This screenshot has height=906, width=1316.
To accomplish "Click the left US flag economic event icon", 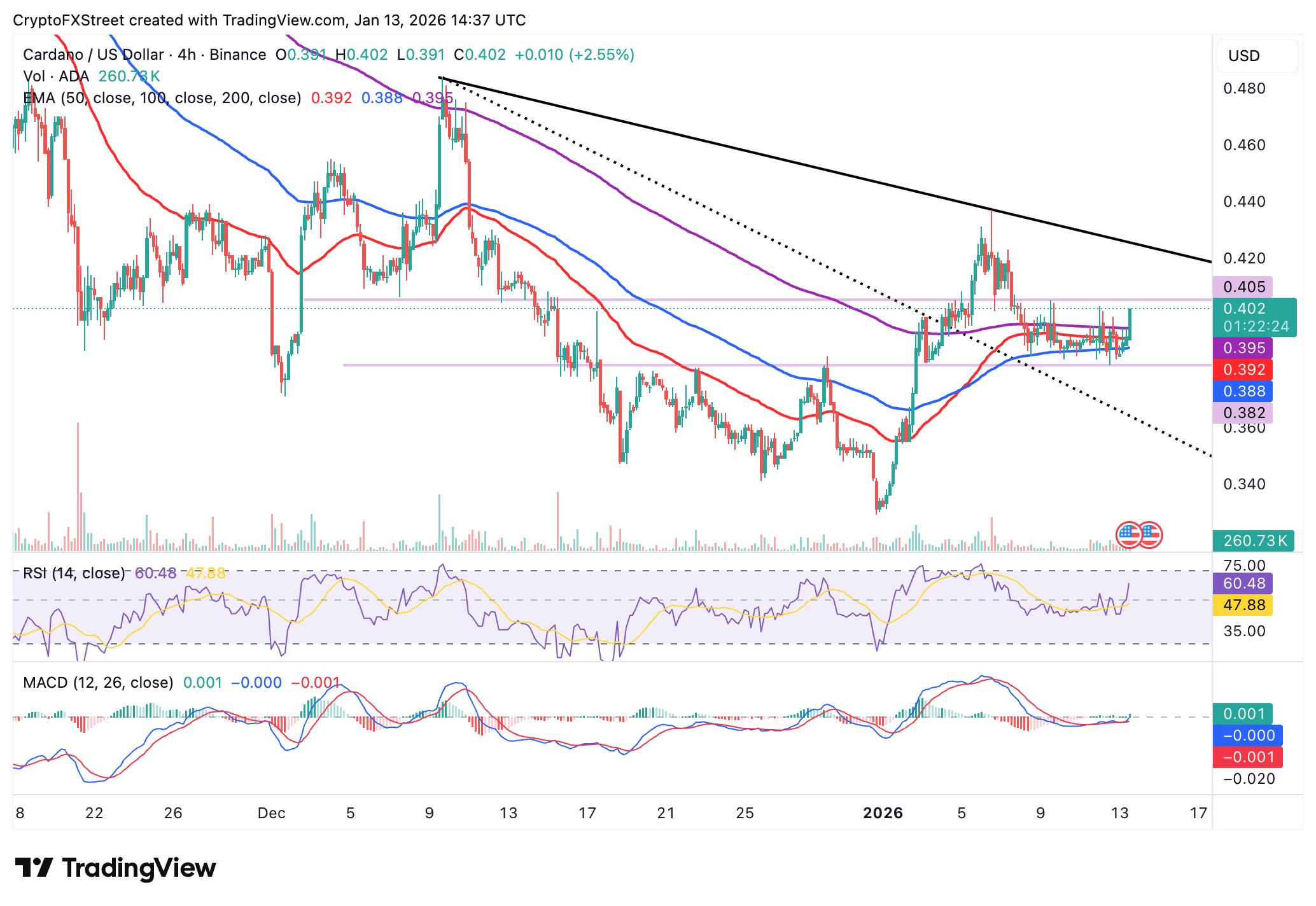I will tap(1128, 535).
